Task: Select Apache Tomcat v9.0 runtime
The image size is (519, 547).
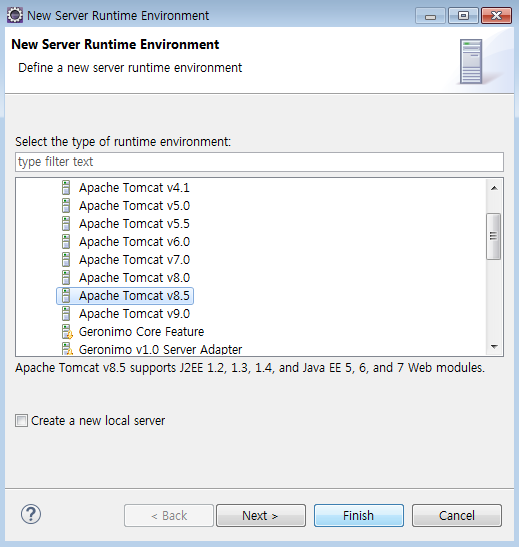Action: [134, 314]
